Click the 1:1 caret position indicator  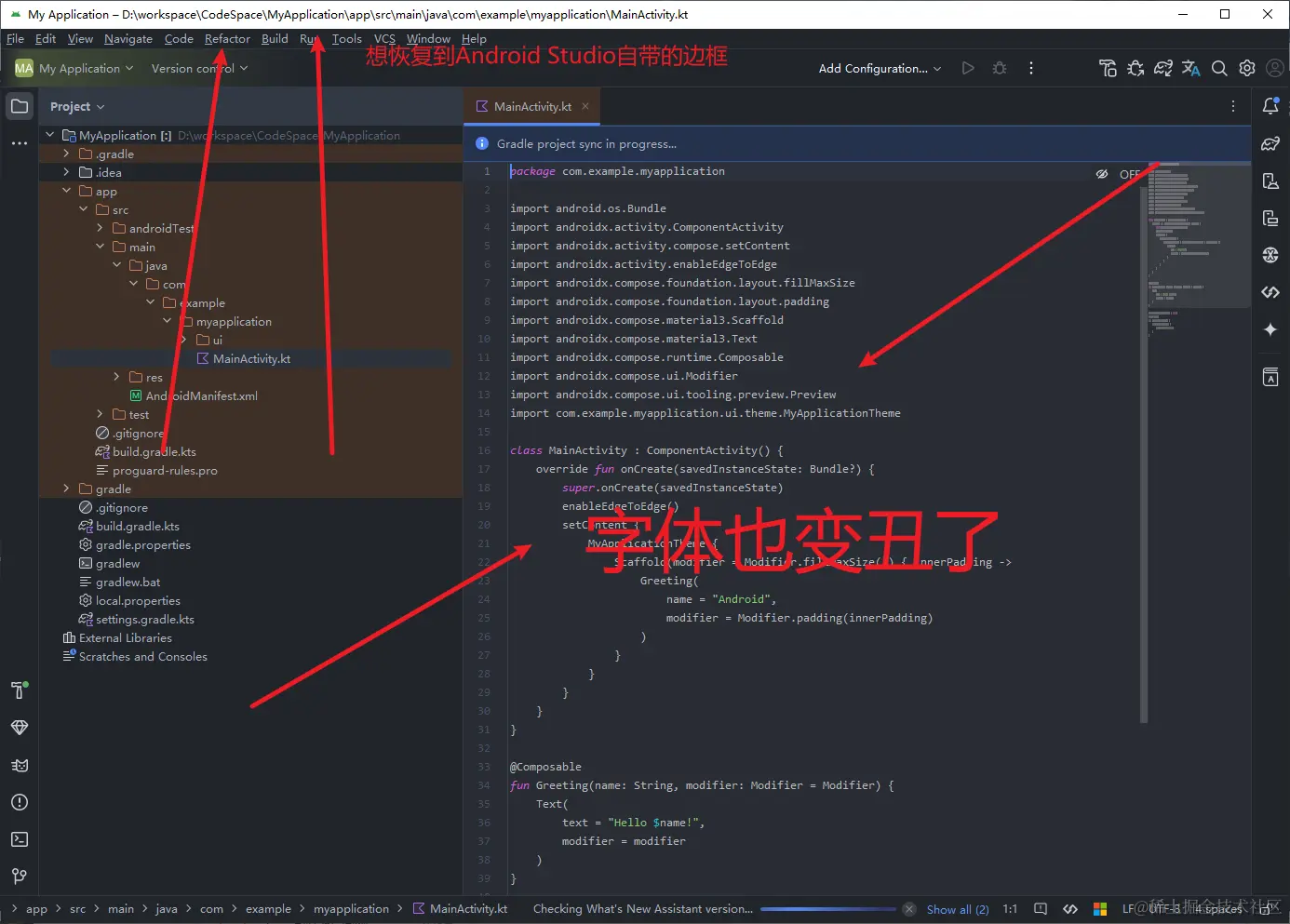pyautogui.click(x=1010, y=909)
